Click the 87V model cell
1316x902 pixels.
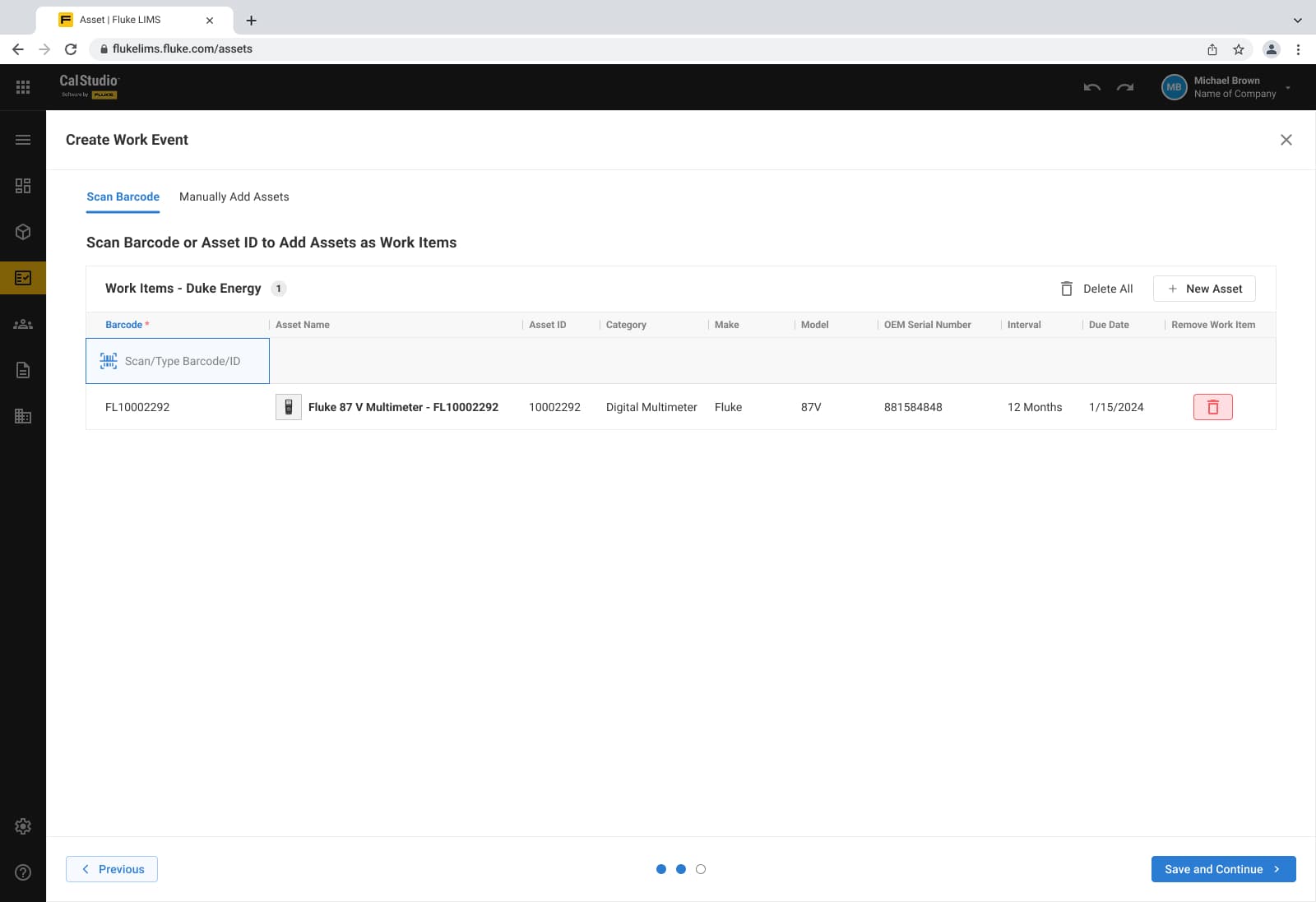[x=811, y=407]
